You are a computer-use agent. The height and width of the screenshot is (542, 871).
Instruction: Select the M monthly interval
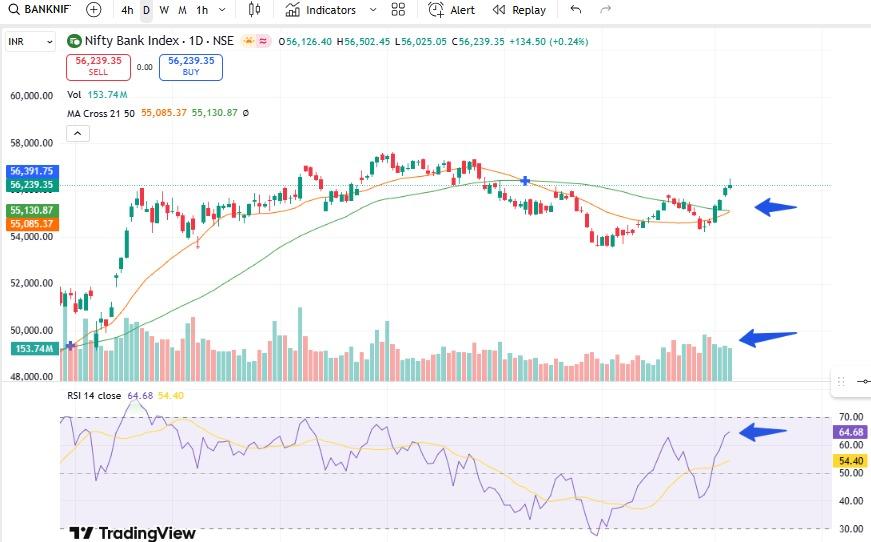coord(182,10)
